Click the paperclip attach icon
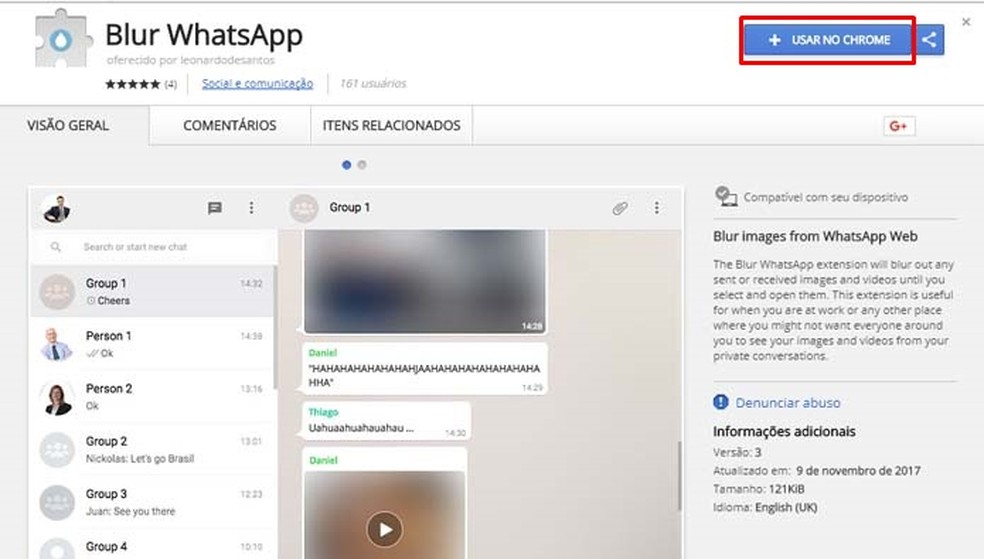The image size is (984, 559). click(620, 208)
